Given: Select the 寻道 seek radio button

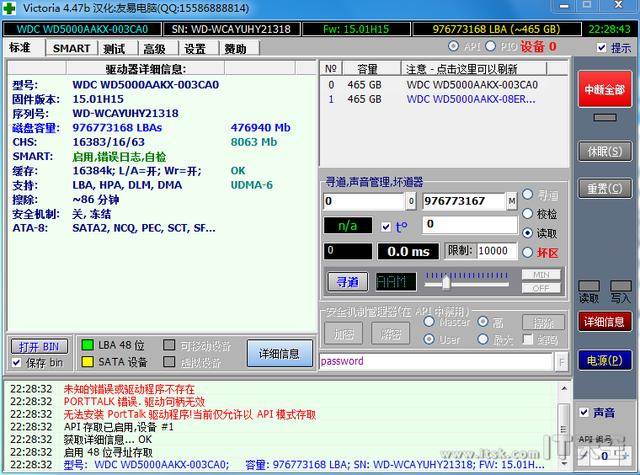Looking at the screenshot, I should pos(527,195).
